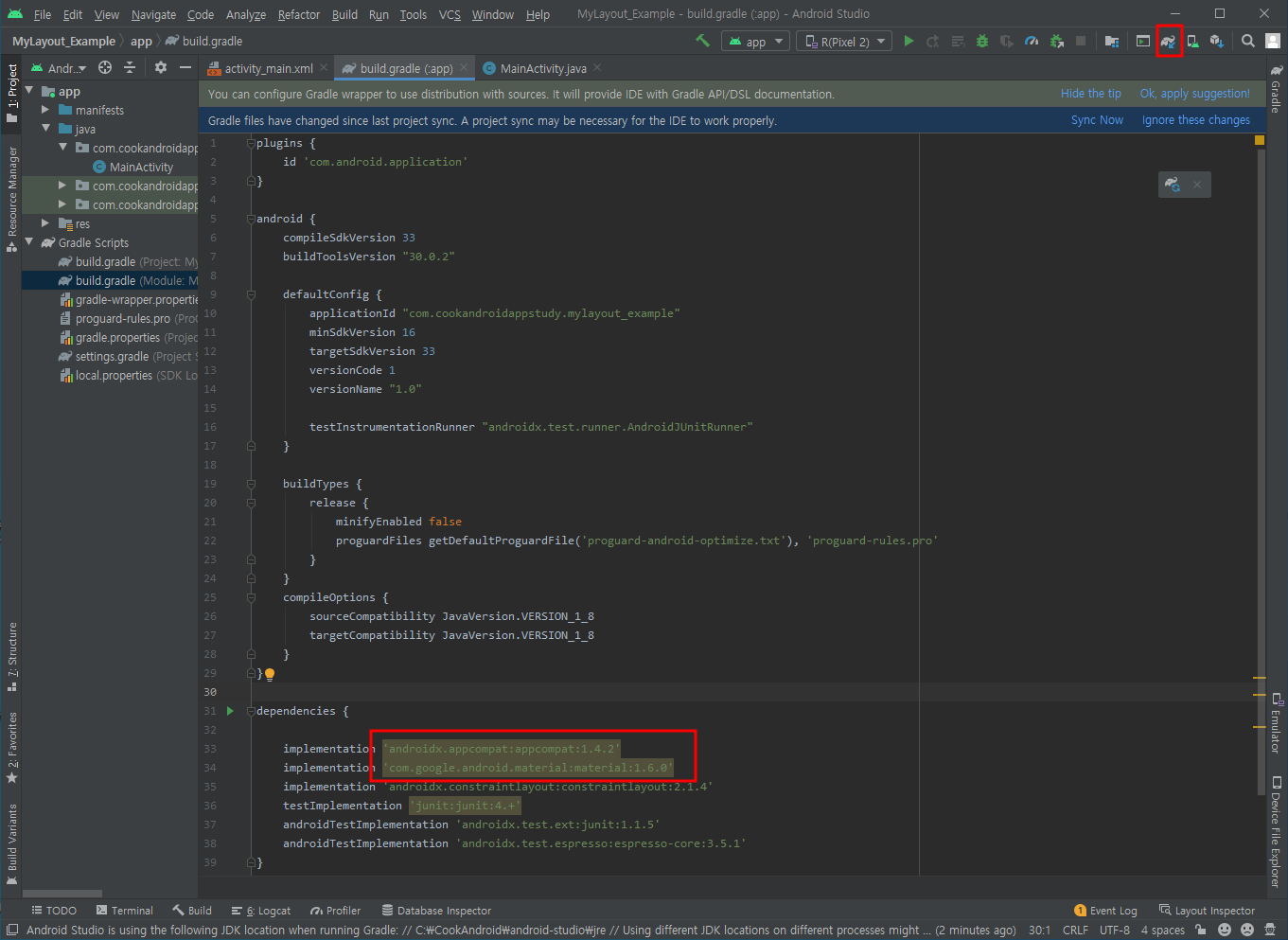Screen dimensions: 1288x940
Task: Click the Stop square icon
Action: pyautogui.click(x=1081, y=41)
